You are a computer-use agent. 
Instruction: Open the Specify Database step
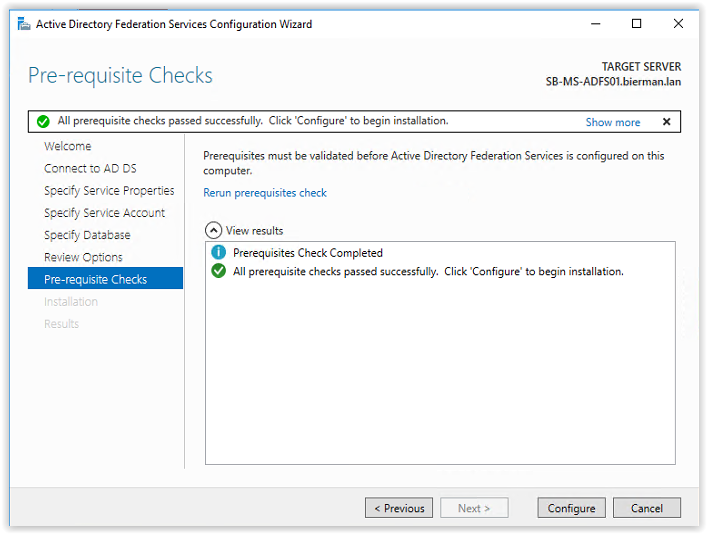(87, 235)
